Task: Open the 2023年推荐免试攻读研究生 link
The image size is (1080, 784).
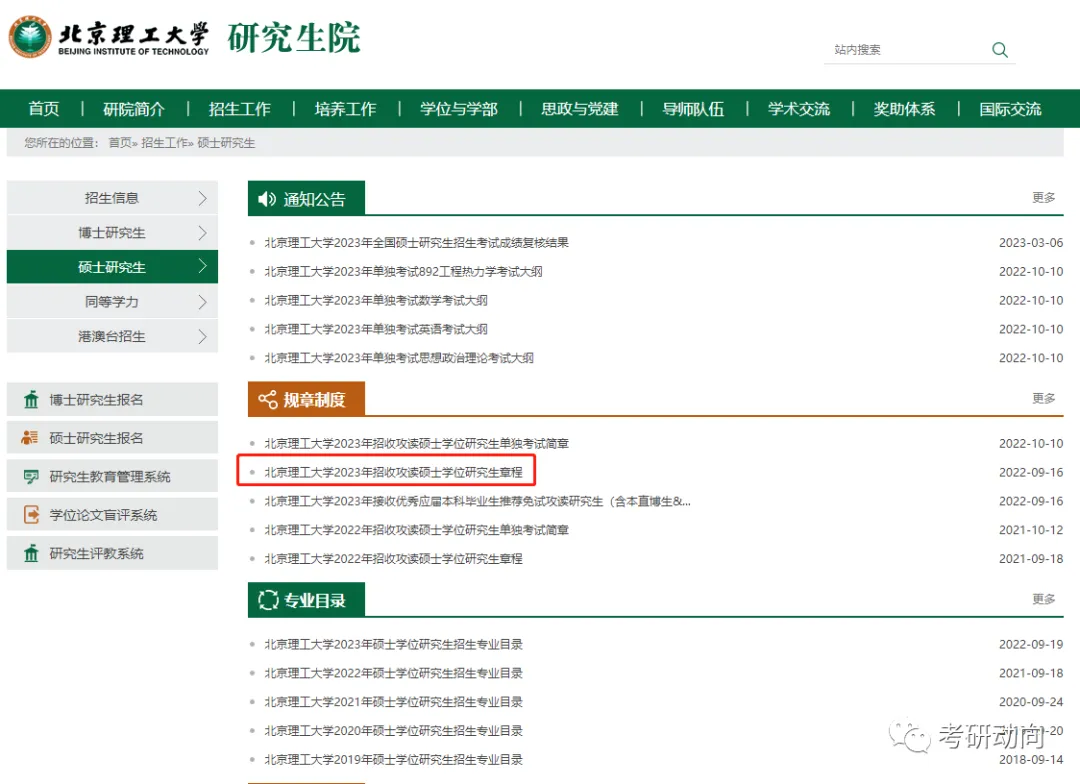Action: pyautogui.click(x=477, y=502)
